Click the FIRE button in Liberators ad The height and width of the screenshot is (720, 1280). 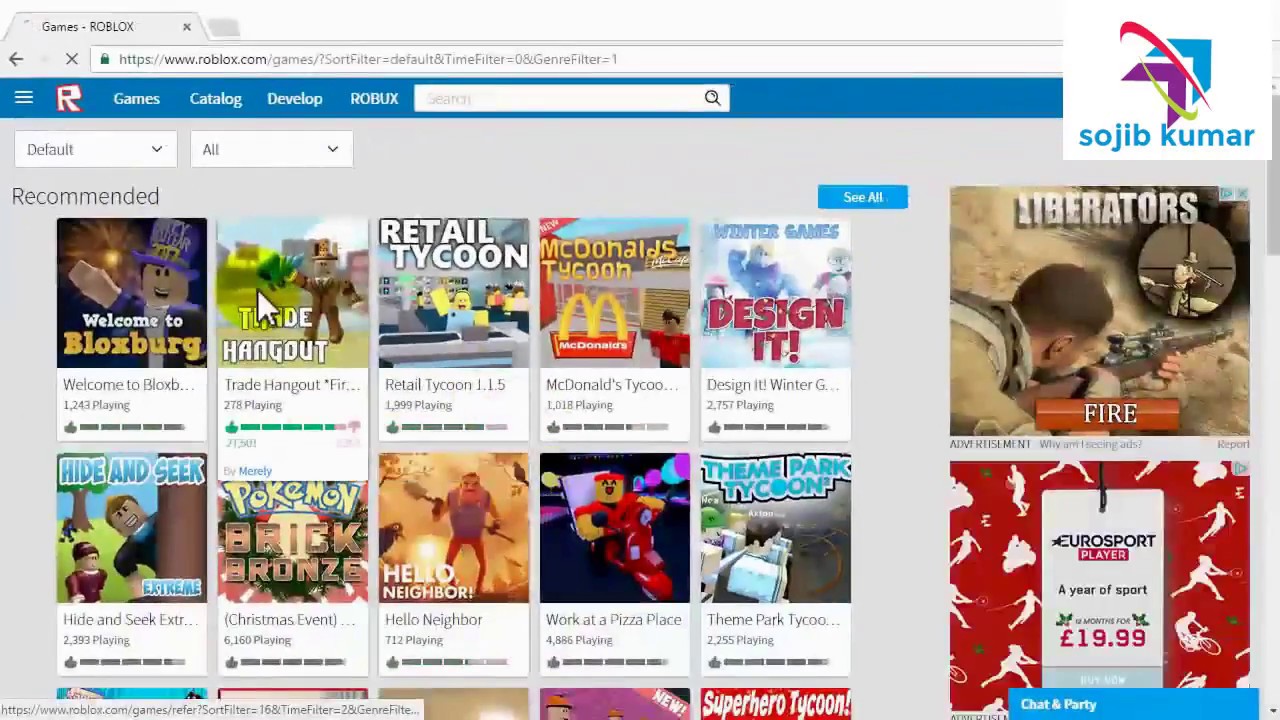(x=1110, y=413)
